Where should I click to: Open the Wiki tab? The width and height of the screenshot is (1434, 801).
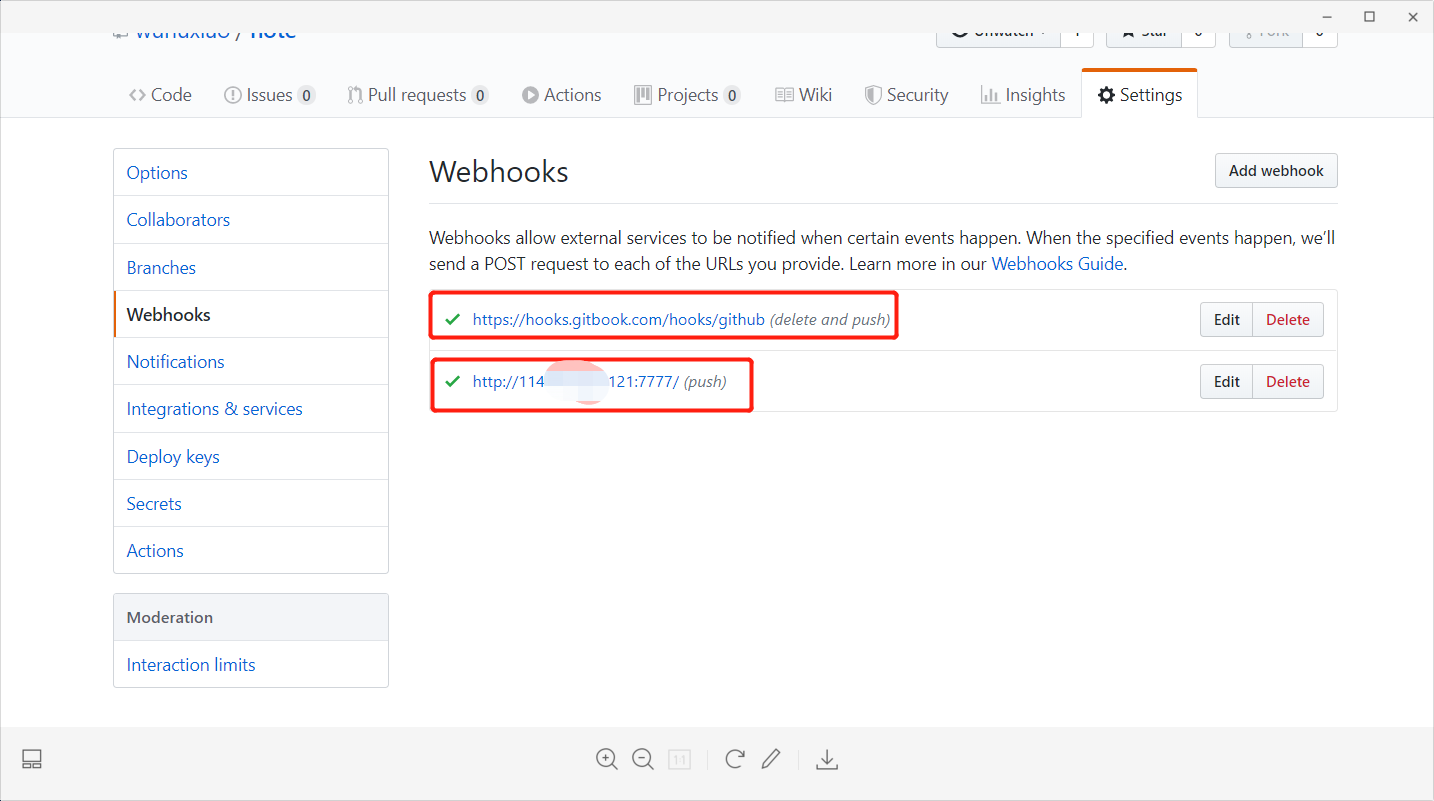click(x=804, y=95)
